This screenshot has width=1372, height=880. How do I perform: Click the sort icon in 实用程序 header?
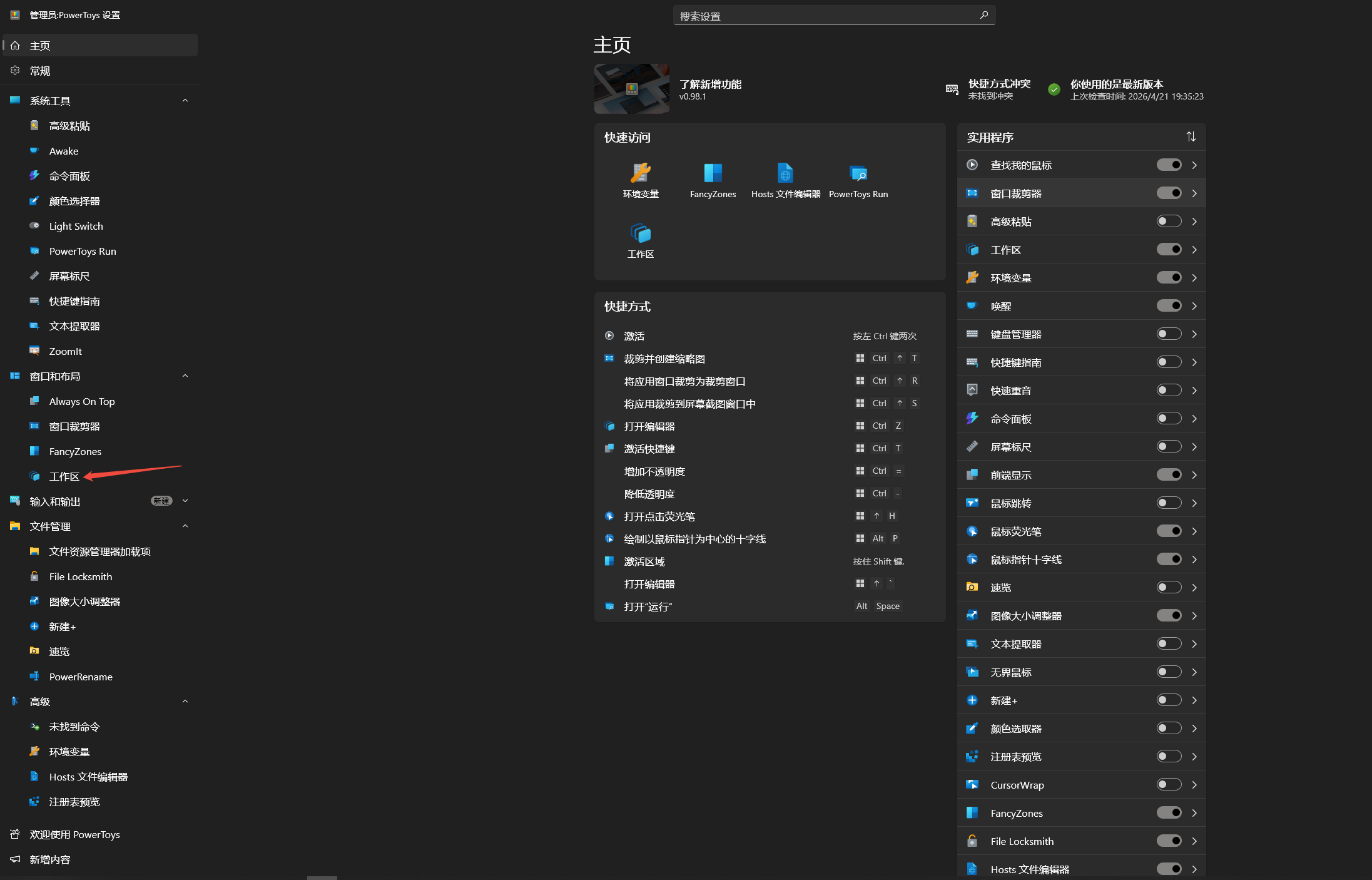click(x=1191, y=136)
